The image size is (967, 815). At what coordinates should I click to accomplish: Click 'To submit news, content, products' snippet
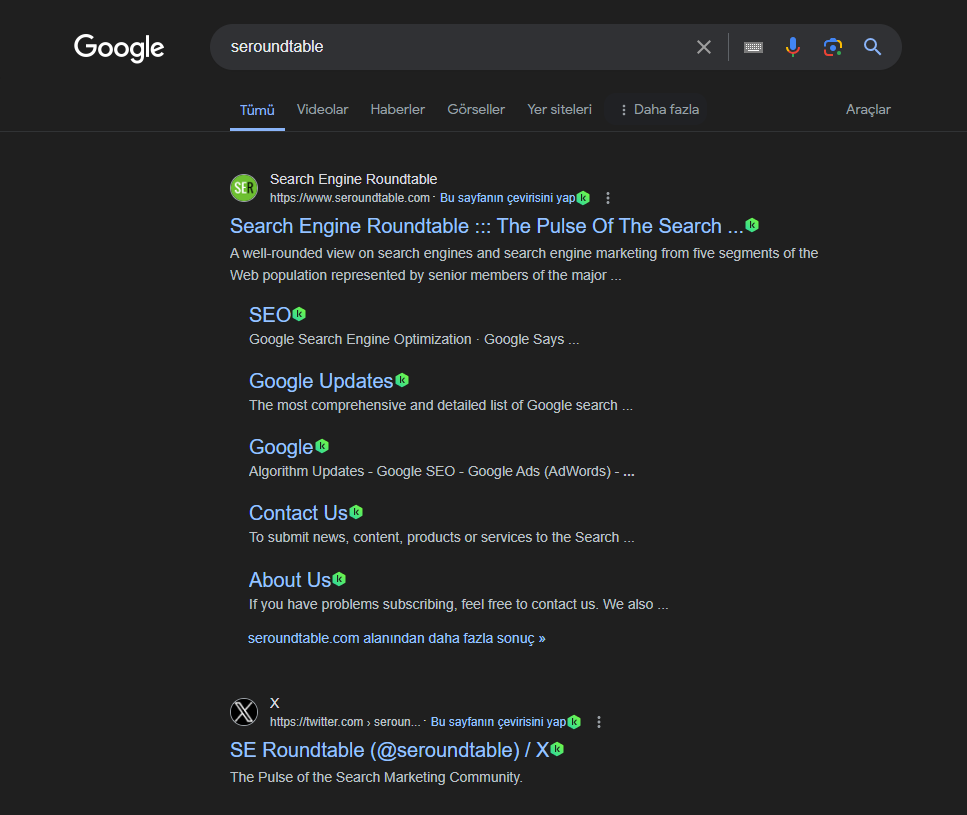click(x=442, y=538)
